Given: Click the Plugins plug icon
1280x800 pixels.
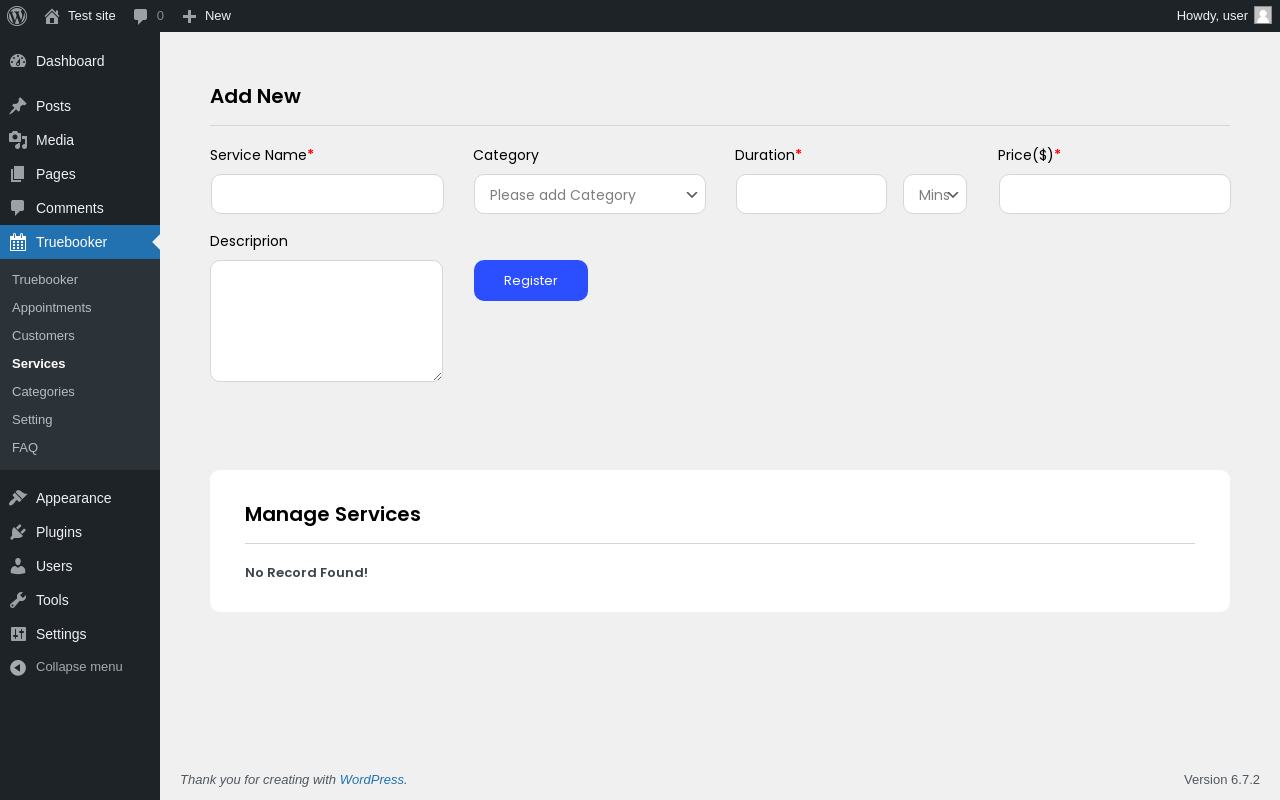Looking at the screenshot, I should click(18, 532).
